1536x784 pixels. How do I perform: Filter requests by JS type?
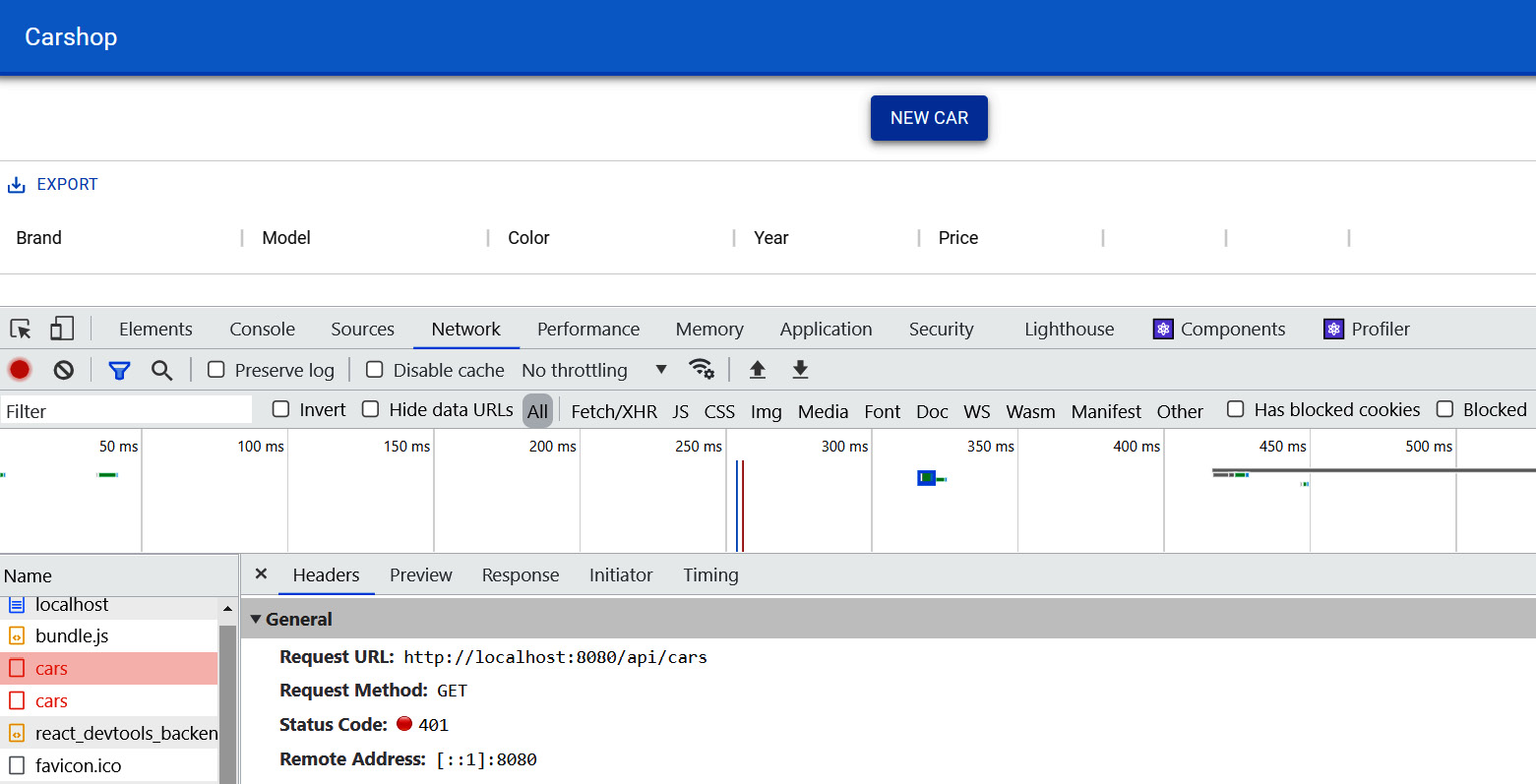681,411
